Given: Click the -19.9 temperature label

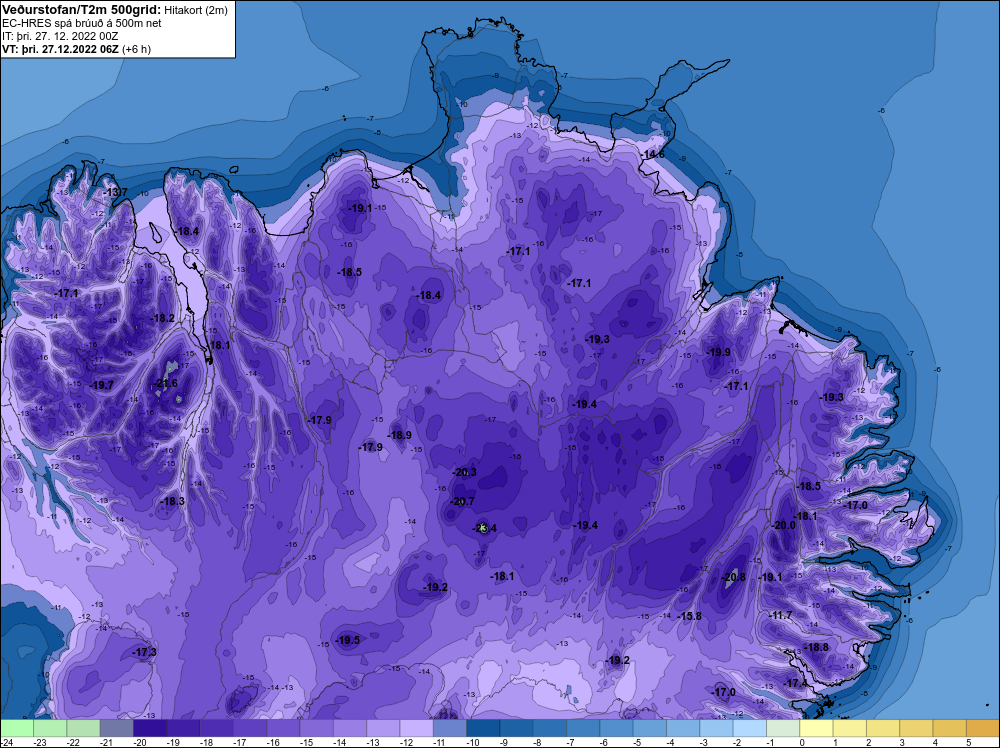Looking at the screenshot, I should 718,352.
